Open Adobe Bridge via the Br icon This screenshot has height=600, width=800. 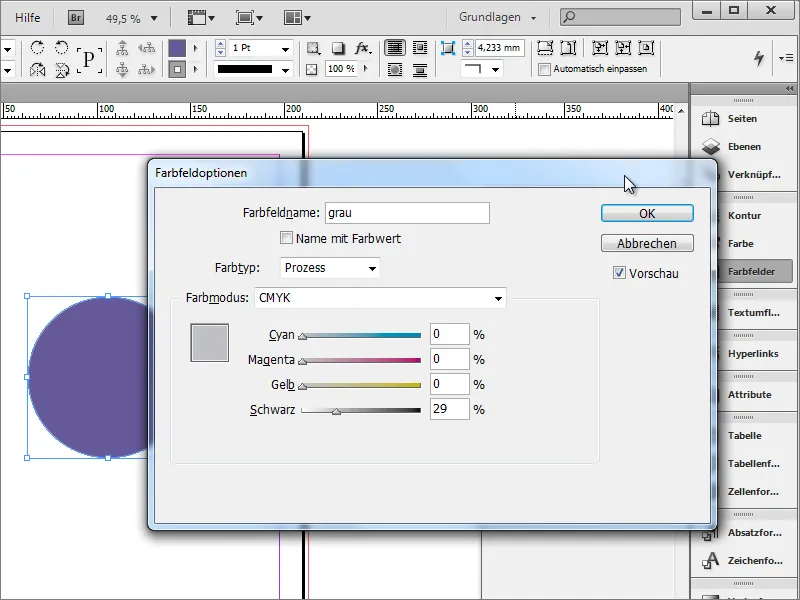[76, 18]
